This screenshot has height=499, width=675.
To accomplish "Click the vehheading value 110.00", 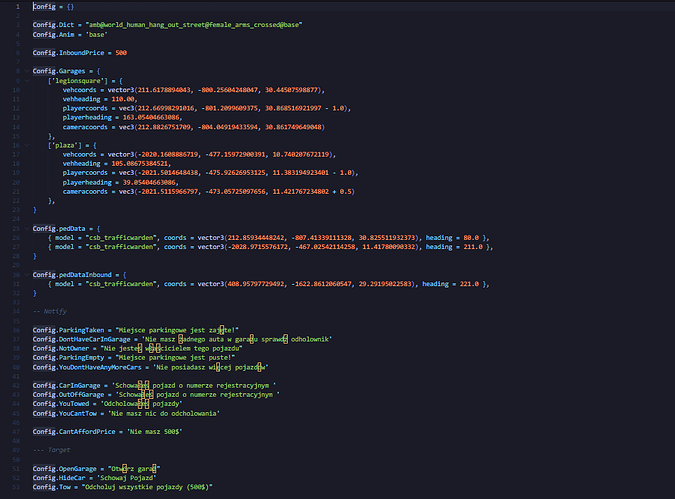I will (118, 99).
